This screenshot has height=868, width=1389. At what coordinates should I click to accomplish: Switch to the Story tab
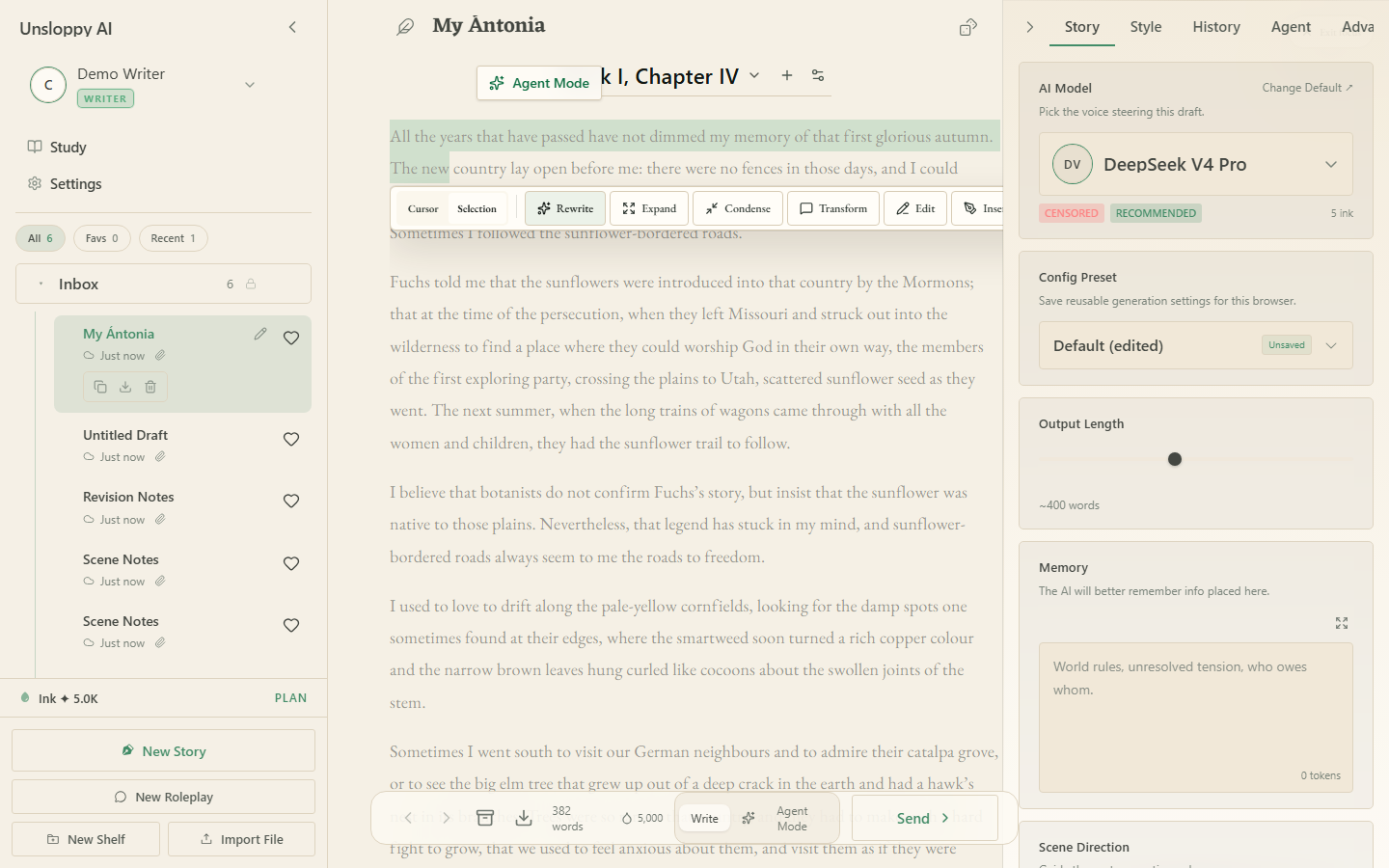point(1082,27)
